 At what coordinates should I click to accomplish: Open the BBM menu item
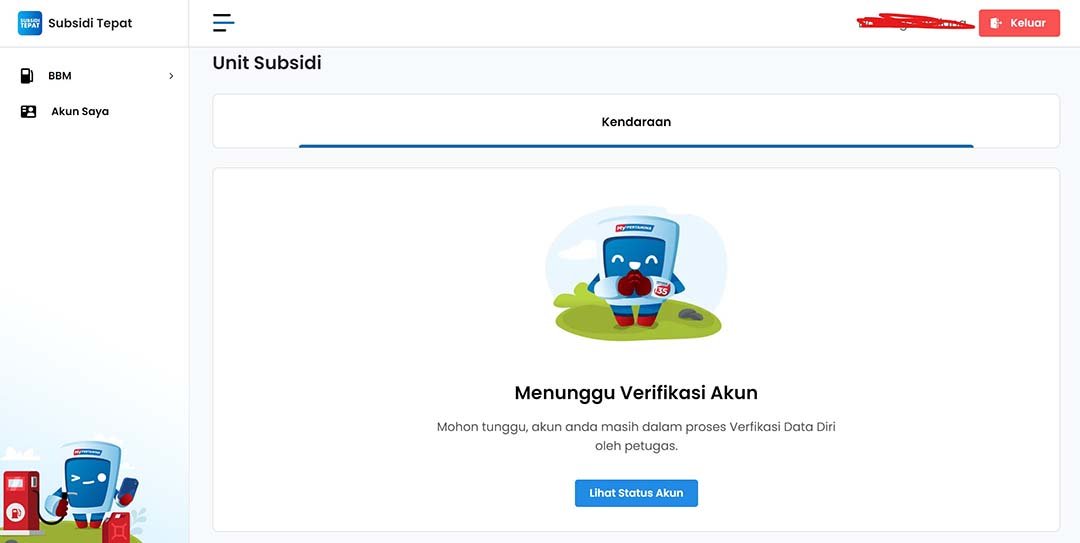click(60, 76)
